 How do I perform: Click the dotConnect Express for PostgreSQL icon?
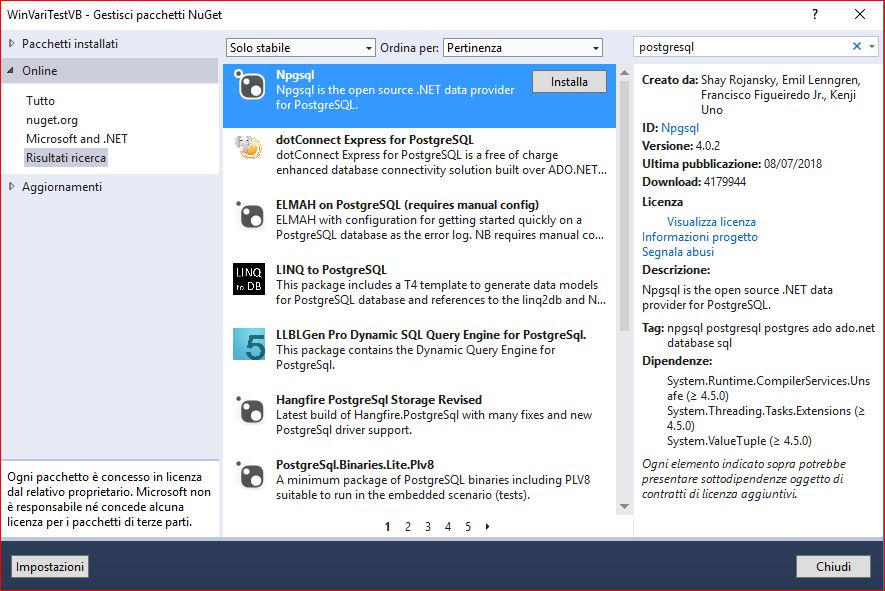(249, 148)
